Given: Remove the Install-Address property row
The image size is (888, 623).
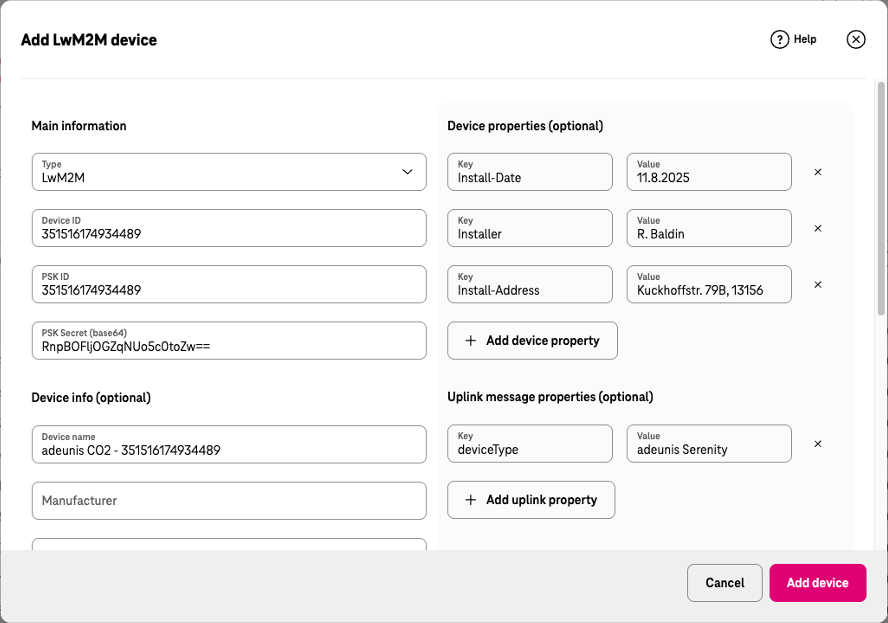Looking at the screenshot, I should [x=818, y=284].
